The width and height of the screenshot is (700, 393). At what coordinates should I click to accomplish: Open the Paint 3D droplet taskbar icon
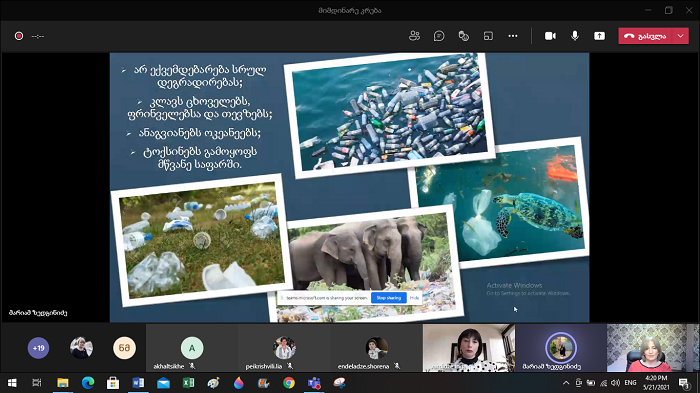239,383
